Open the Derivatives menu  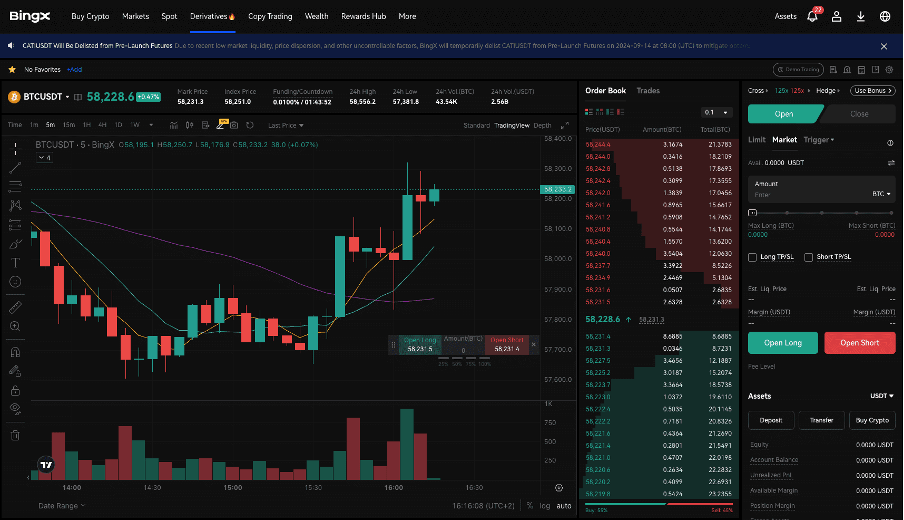pyautogui.click(x=212, y=16)
